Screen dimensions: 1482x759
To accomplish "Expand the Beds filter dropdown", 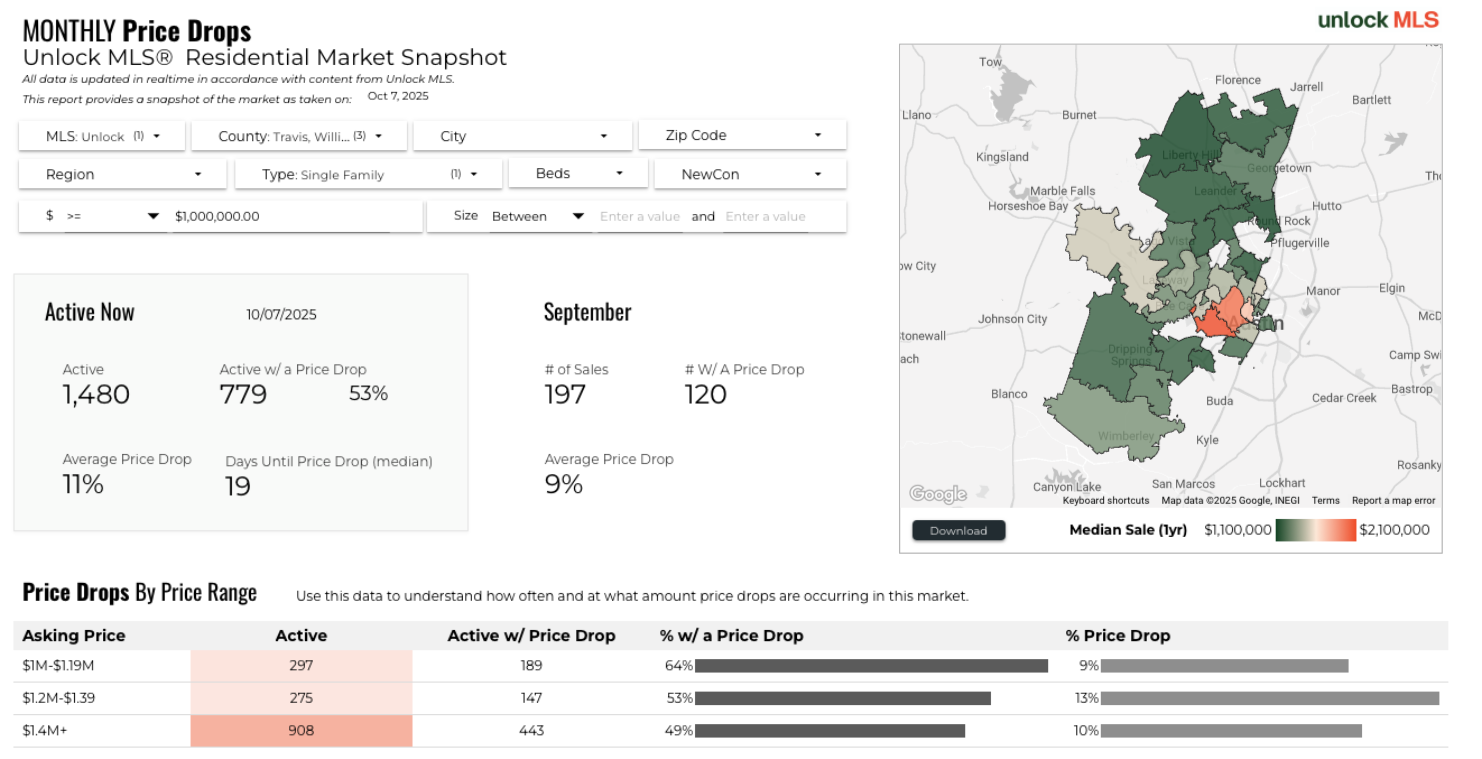I will [578, 173].
